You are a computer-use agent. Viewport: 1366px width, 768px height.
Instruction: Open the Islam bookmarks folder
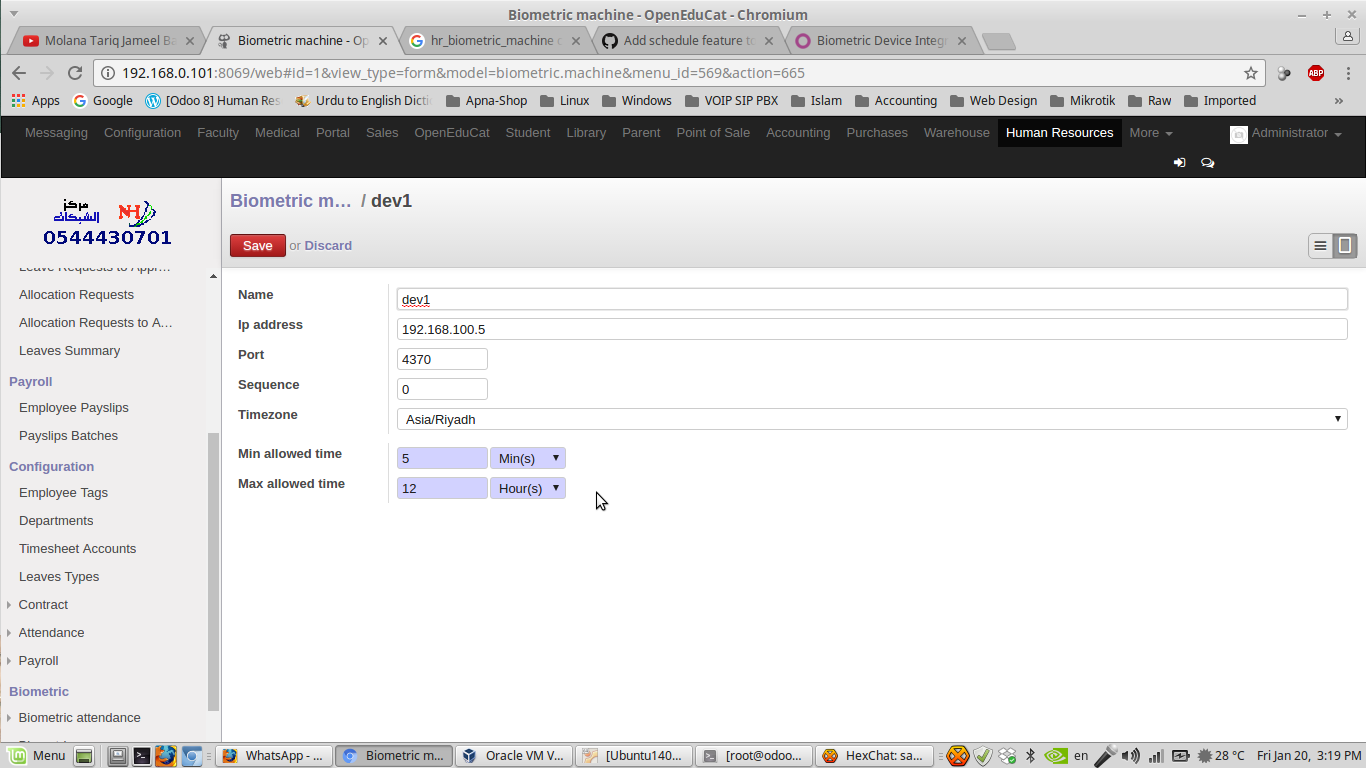click(x=816, y=100)
